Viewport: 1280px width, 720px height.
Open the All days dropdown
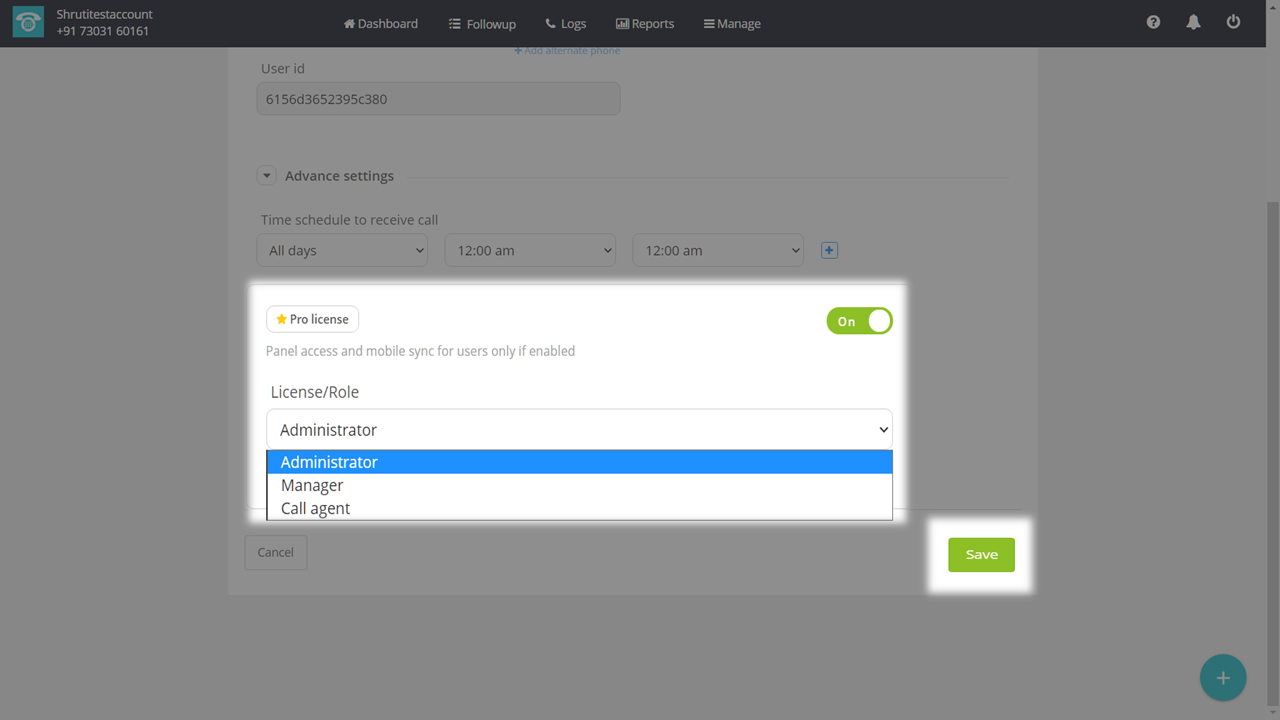pos(342,250)
